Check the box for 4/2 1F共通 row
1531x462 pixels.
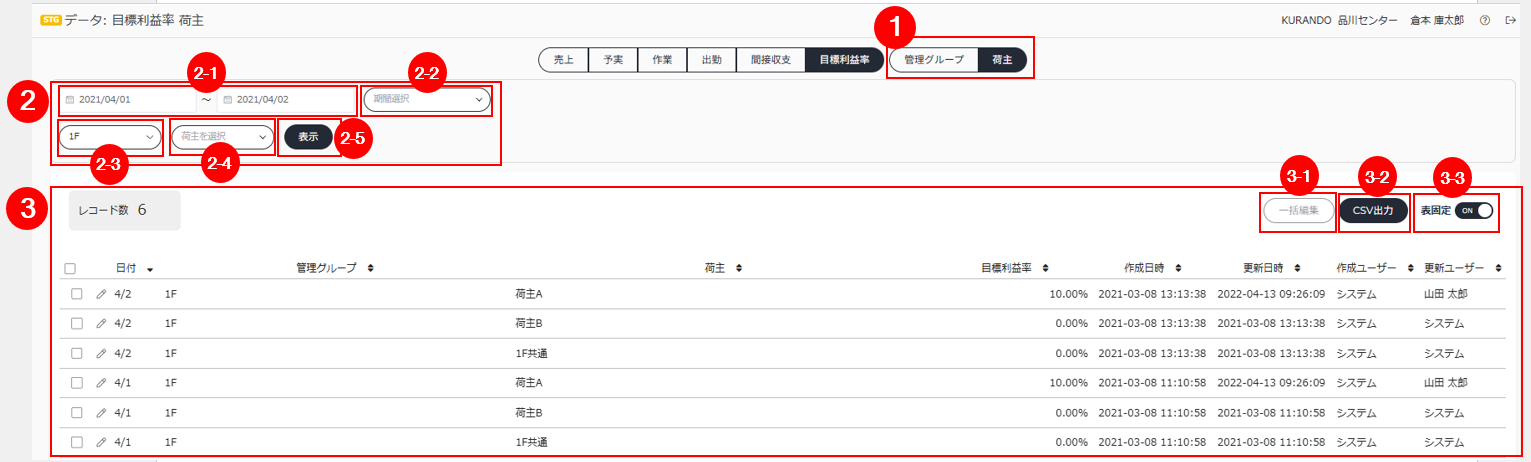[x=76, y=354]
